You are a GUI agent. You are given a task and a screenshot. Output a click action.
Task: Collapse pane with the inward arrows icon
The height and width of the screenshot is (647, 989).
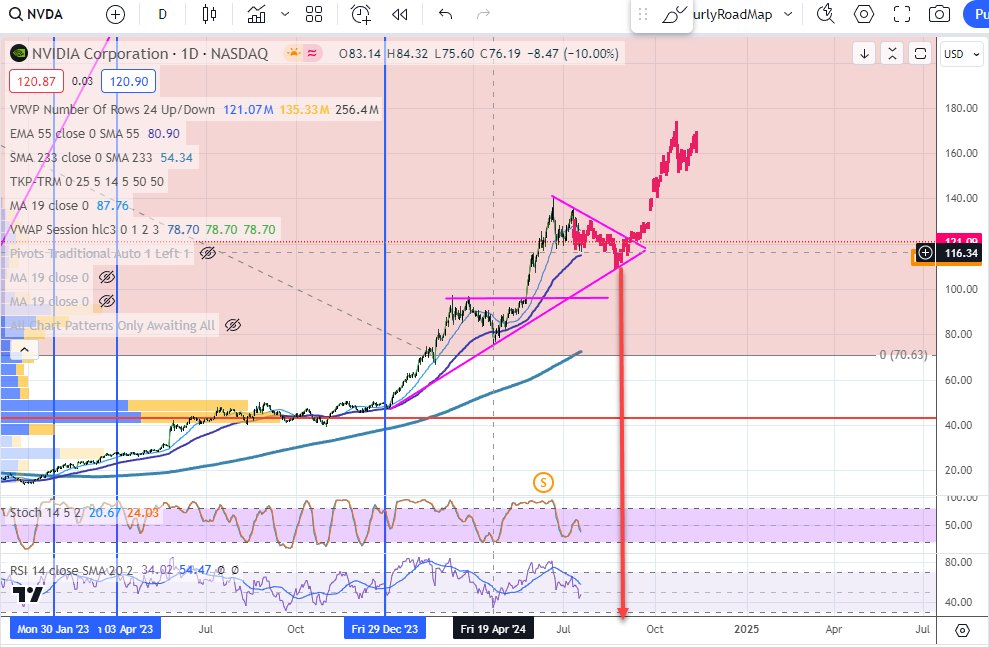(892, 54)
